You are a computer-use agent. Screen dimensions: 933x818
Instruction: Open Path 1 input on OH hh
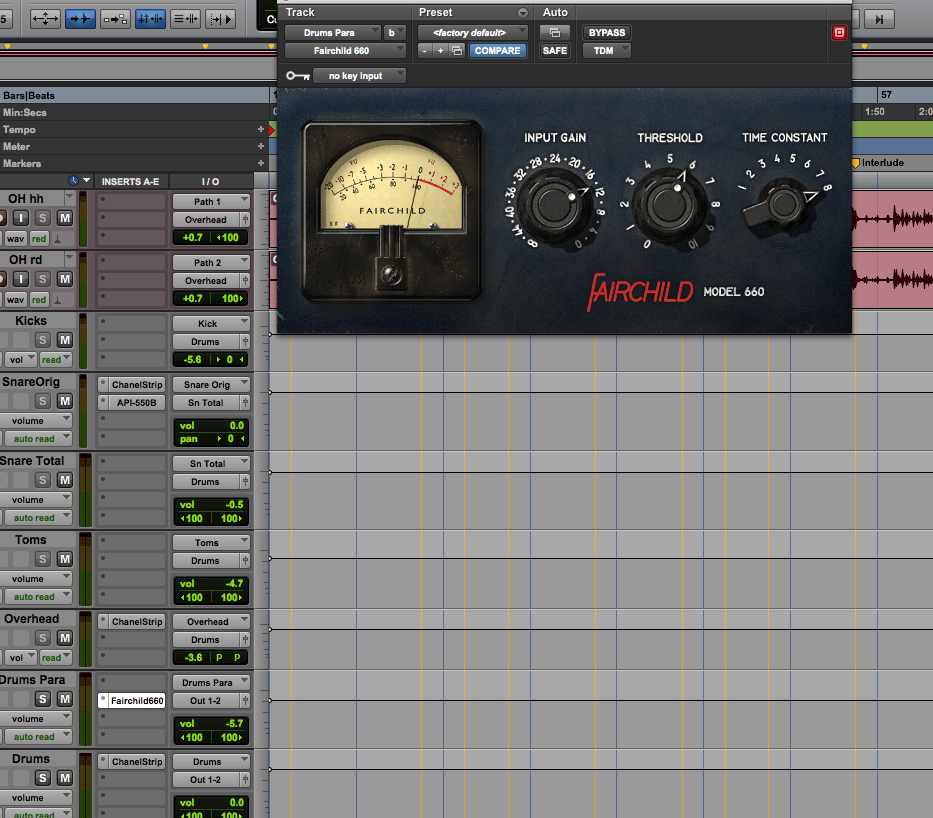tap(211, 202)
